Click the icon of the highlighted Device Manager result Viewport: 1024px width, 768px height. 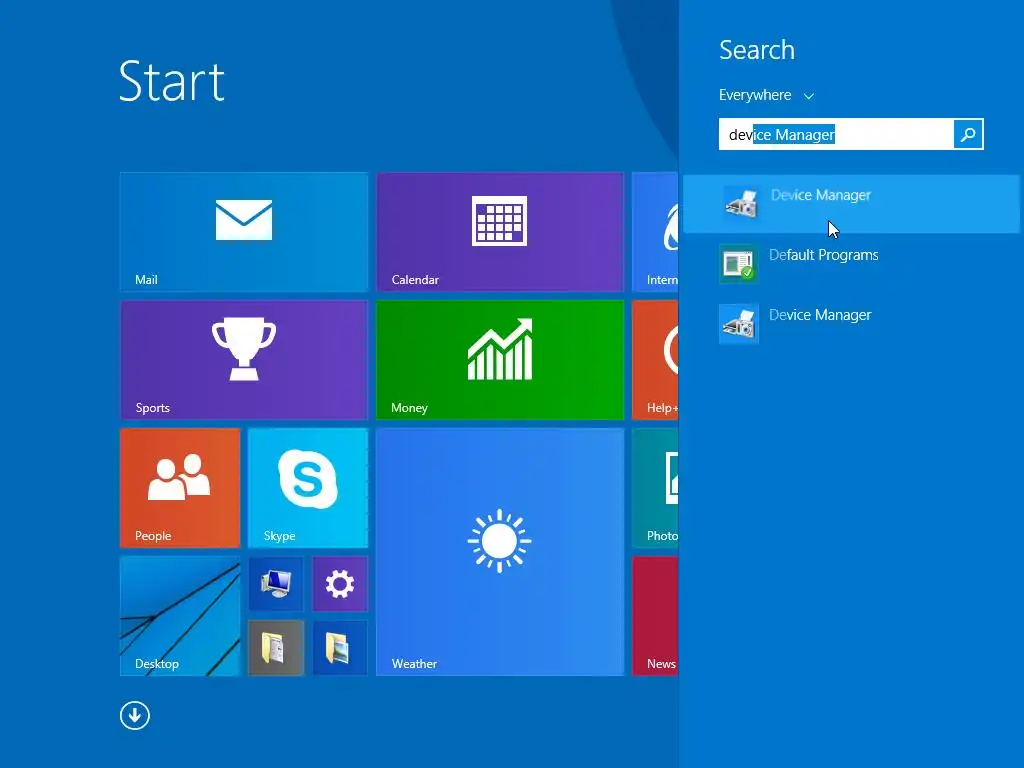[741, 203]
